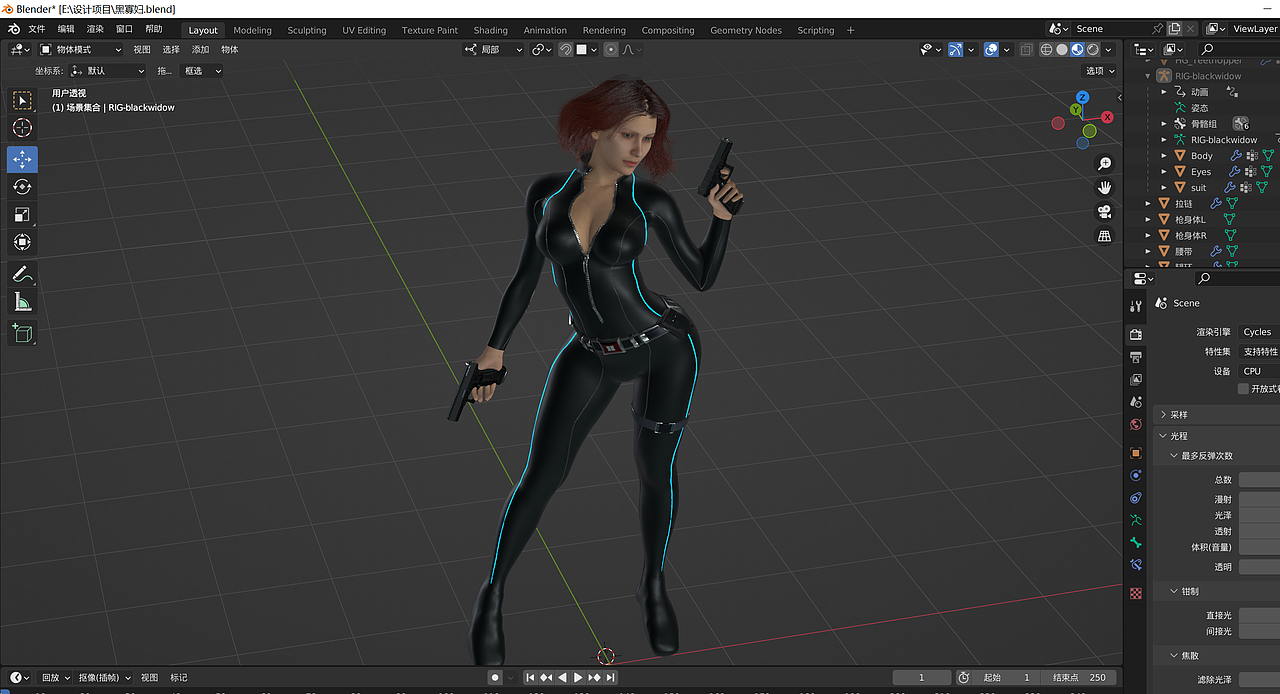The image size is (1280, 694).
Task: Open the 选项 options dropdown
Action: coord(1100,71)
